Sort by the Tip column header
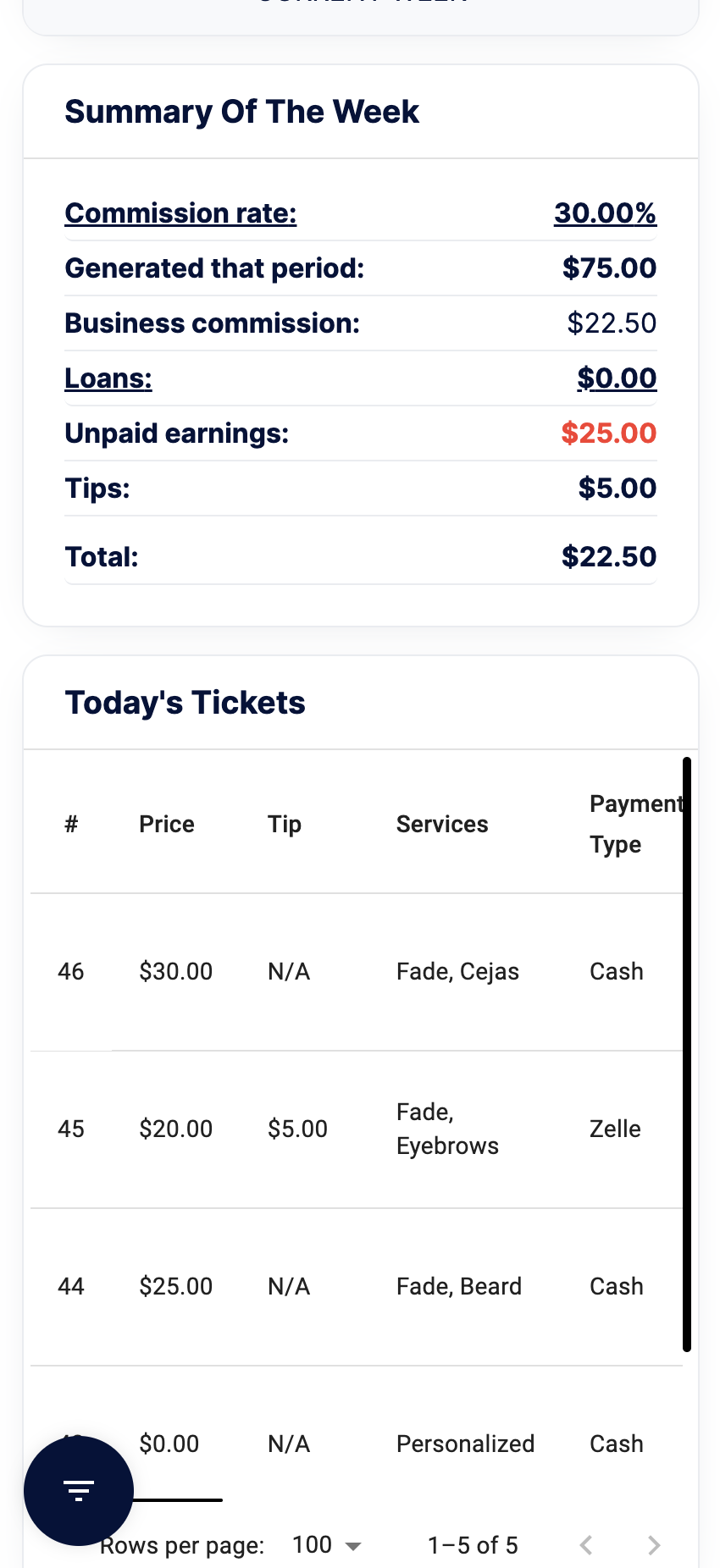The image size is (720, 1568). [285, 824]
